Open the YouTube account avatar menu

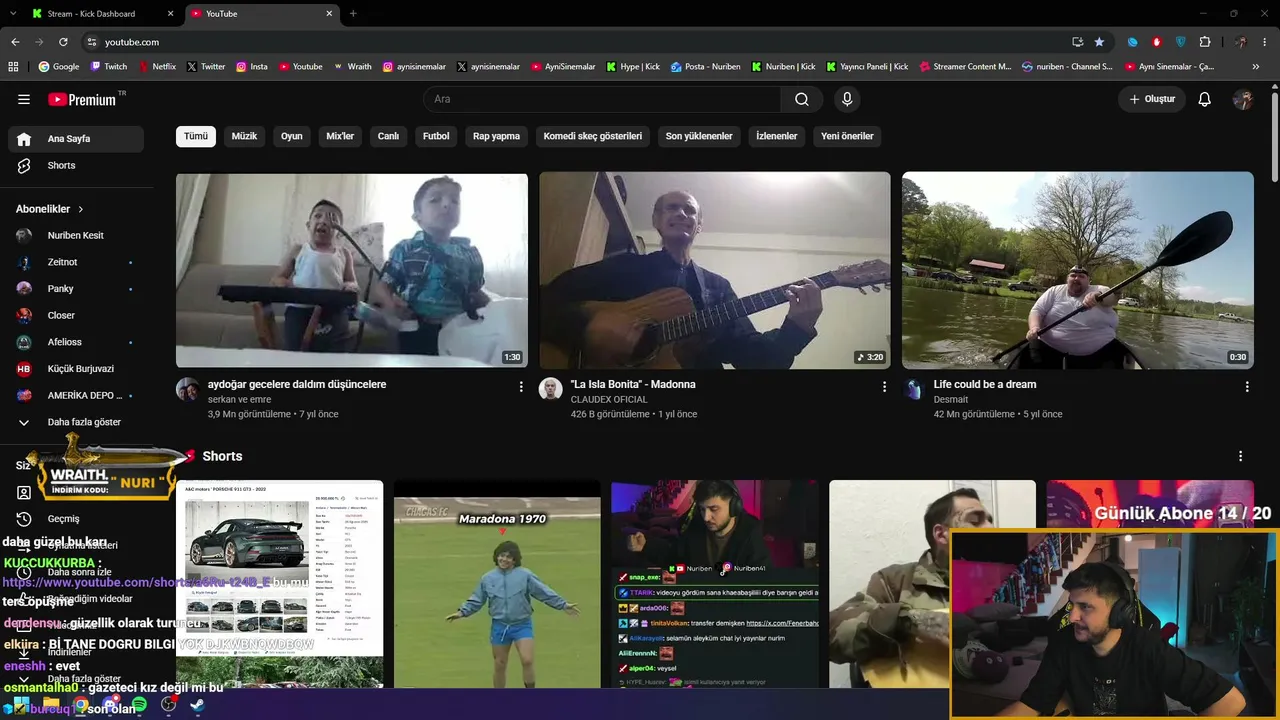(1243, 99)
